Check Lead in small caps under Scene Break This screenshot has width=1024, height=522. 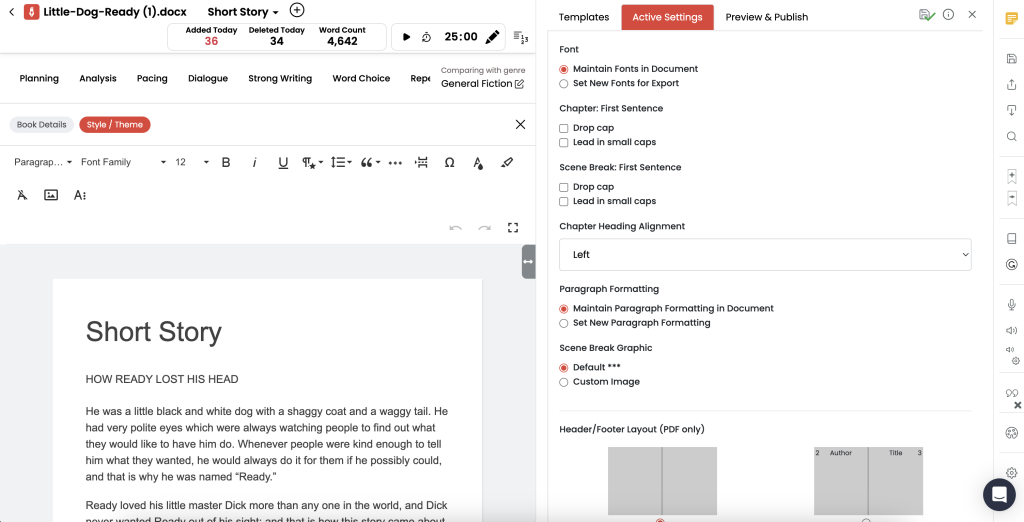tap(564, 201)
